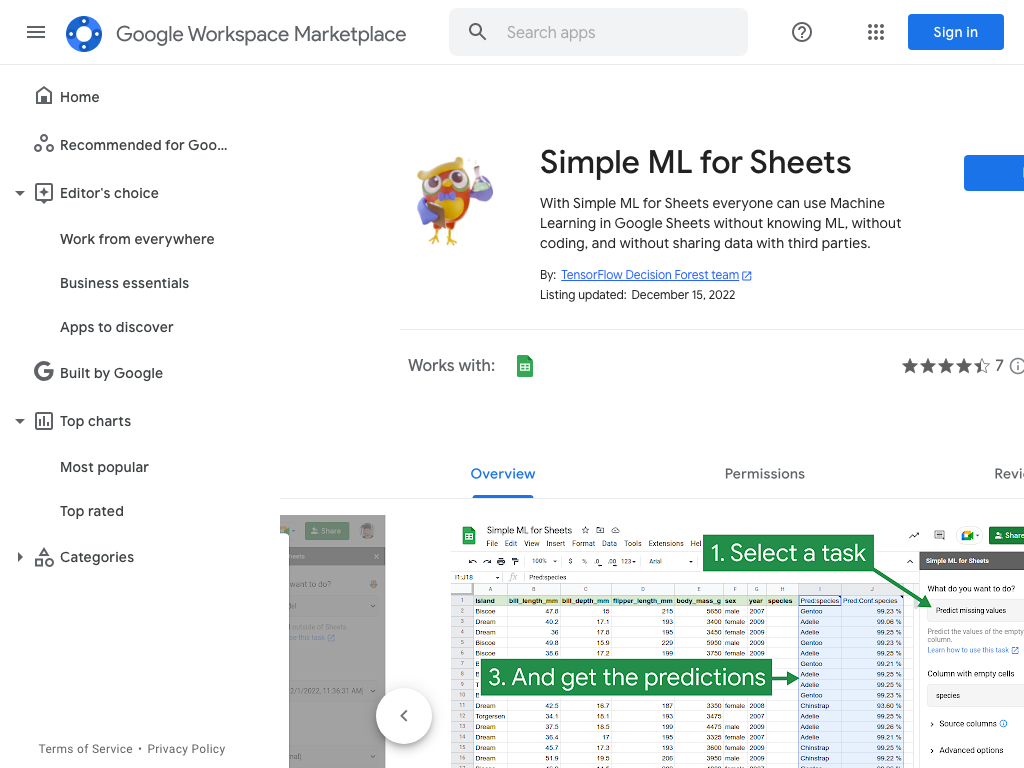Open Top rated chart
The image size is (1024, 768).
coord(91,511)
